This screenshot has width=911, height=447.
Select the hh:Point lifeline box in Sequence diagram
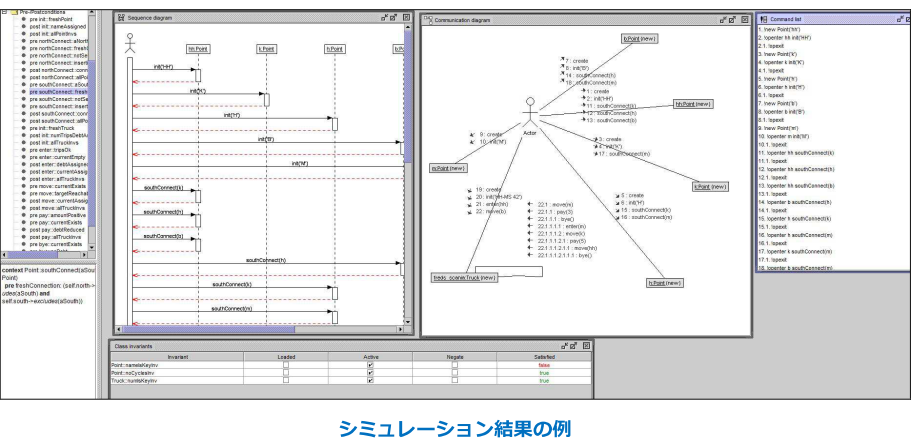click(198, 49)
